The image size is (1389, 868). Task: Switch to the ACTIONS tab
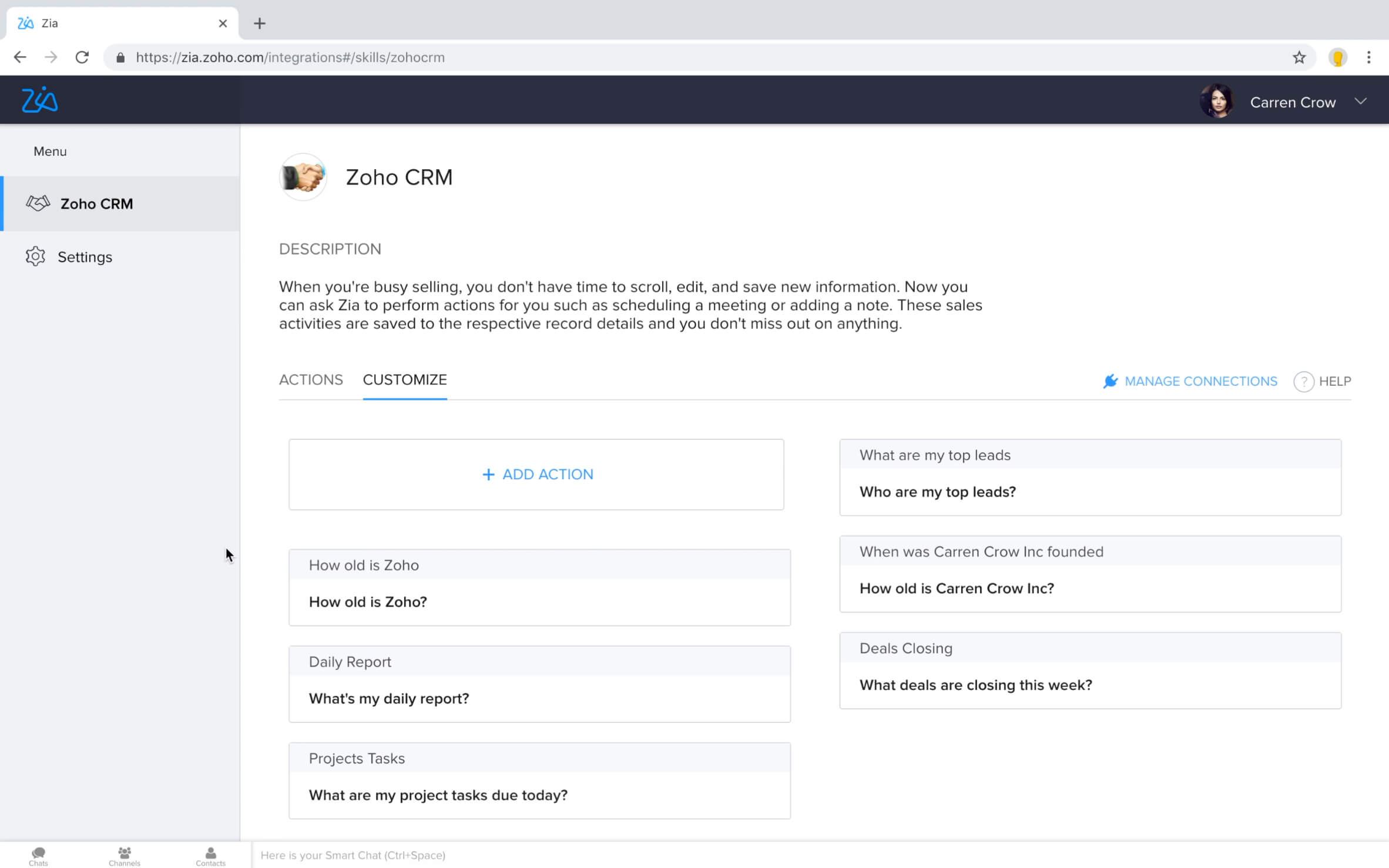coord(311,380)
